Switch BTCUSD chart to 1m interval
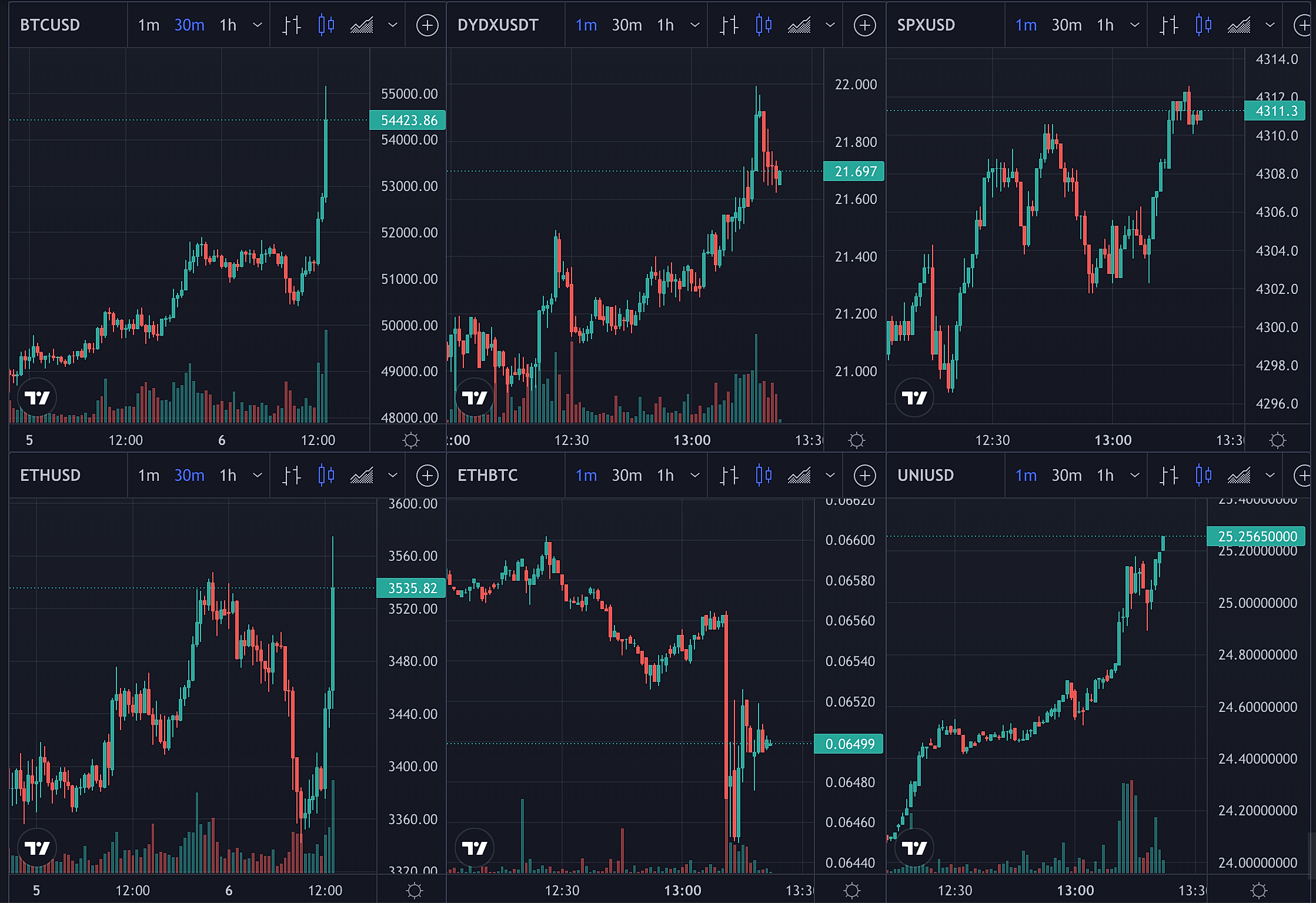Viewport: 1316px width, 903px height. [x=149, y=25]
